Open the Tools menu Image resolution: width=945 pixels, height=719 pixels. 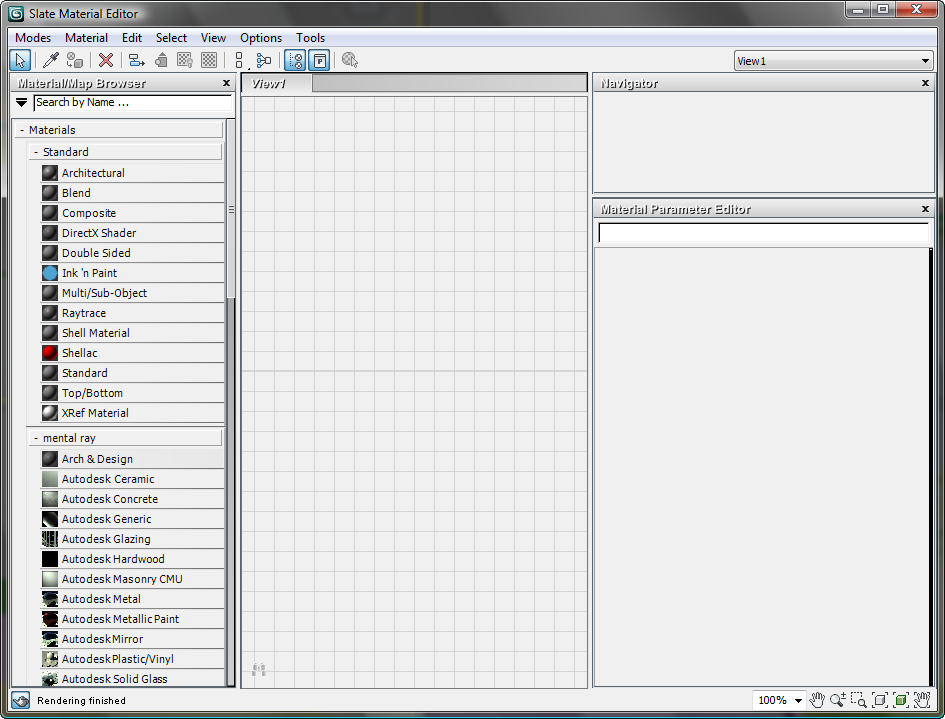(x=310, y=37)
